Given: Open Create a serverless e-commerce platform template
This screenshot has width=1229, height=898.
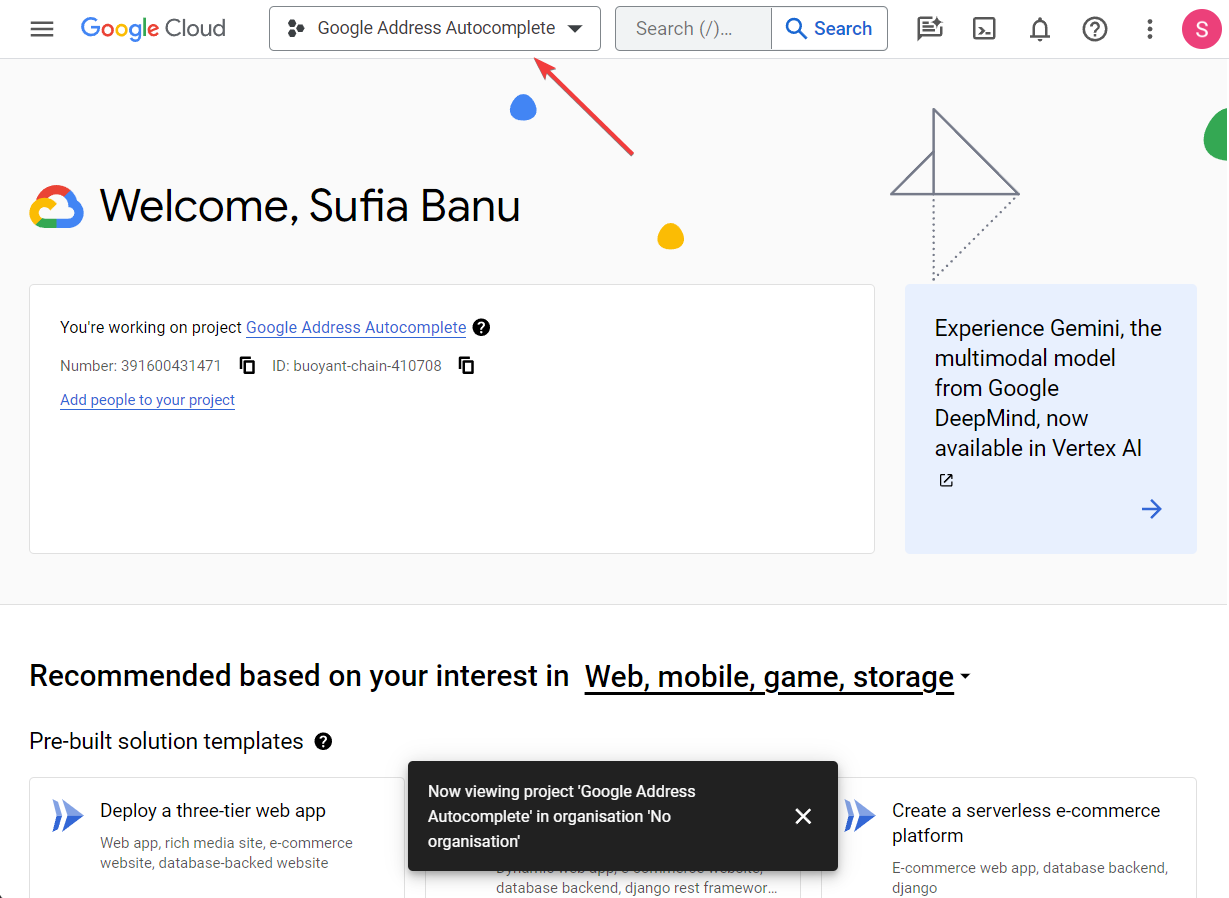Looking at the screenshot, I should point(1009,837).
